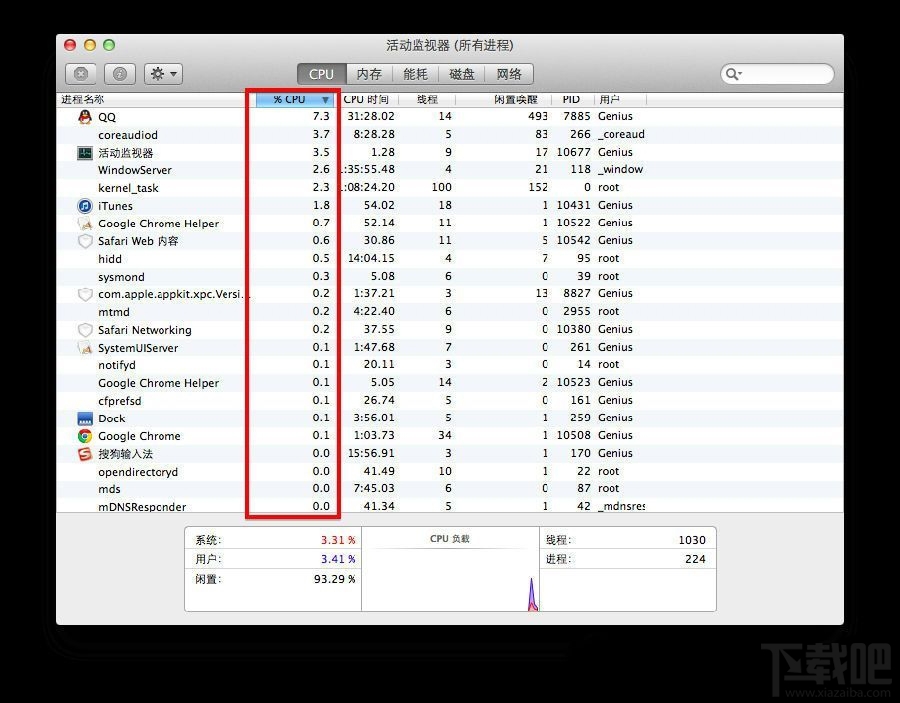Click QQ's CPU time 31:28.02

pos(371,116)
